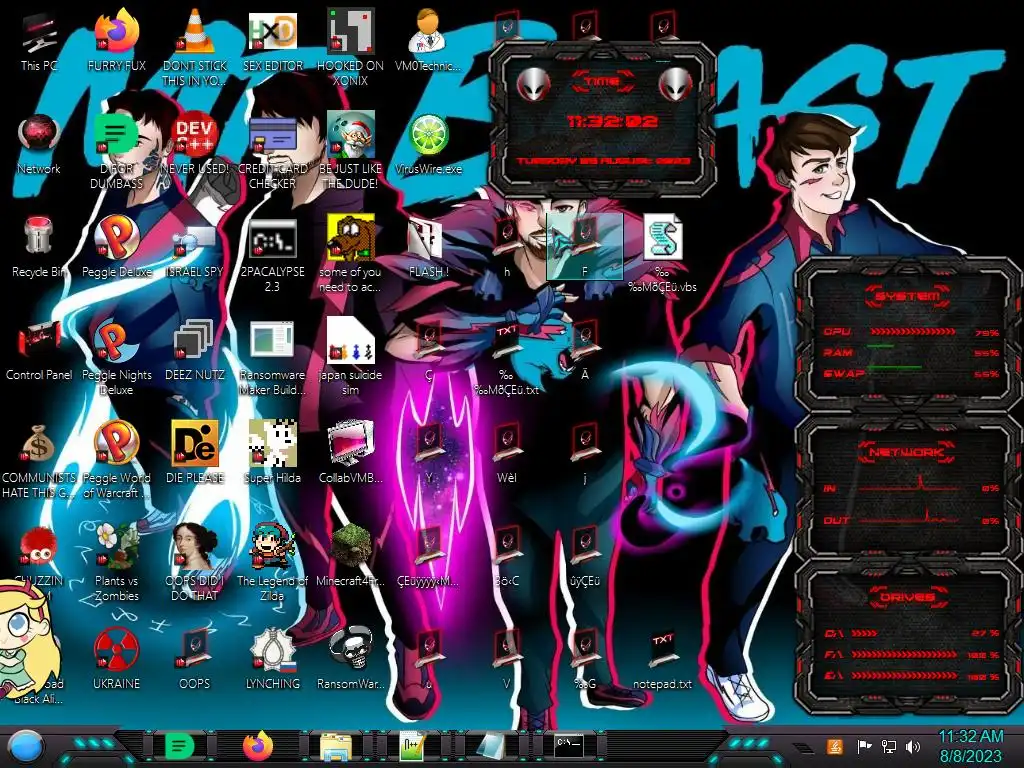Select The Legend of Zilda shortcut

click(272, 563)
